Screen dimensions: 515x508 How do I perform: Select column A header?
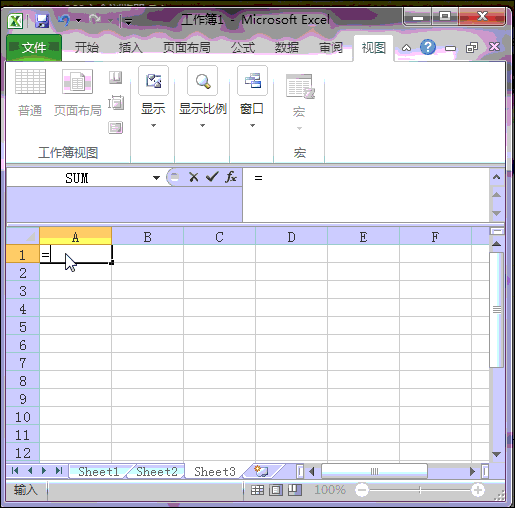[x=76, y=237]
